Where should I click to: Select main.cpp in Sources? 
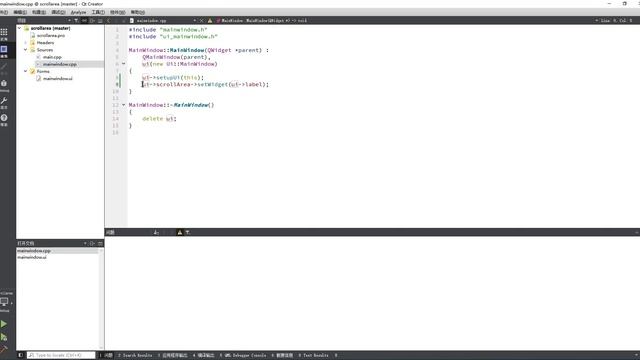[x=52, y=57]
